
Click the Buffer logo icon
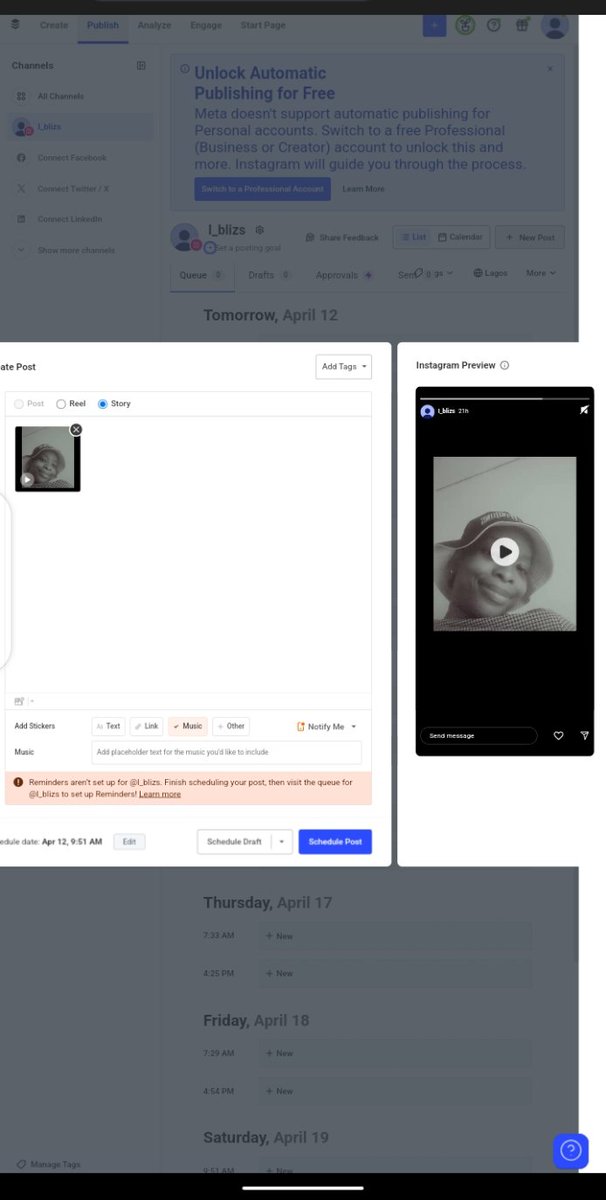click(x=15, y=25)
